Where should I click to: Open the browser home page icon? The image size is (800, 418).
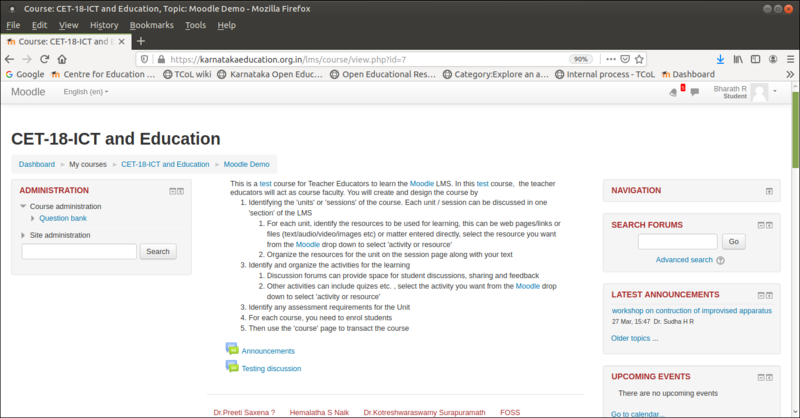point(62,59)
